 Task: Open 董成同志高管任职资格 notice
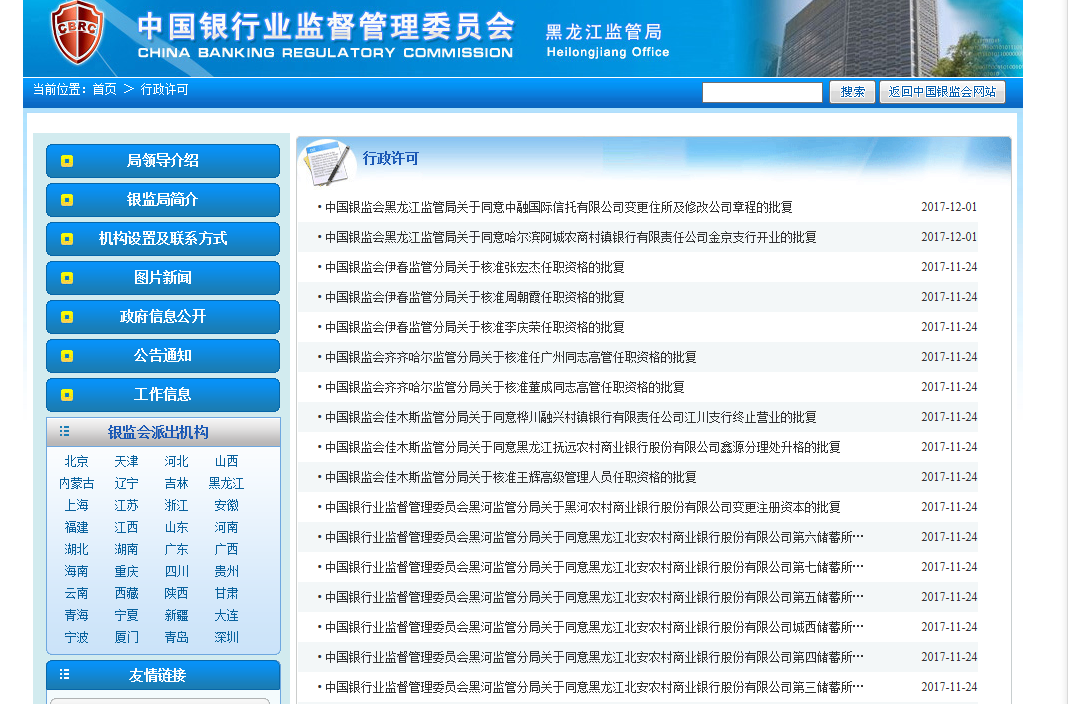(505, 387)
